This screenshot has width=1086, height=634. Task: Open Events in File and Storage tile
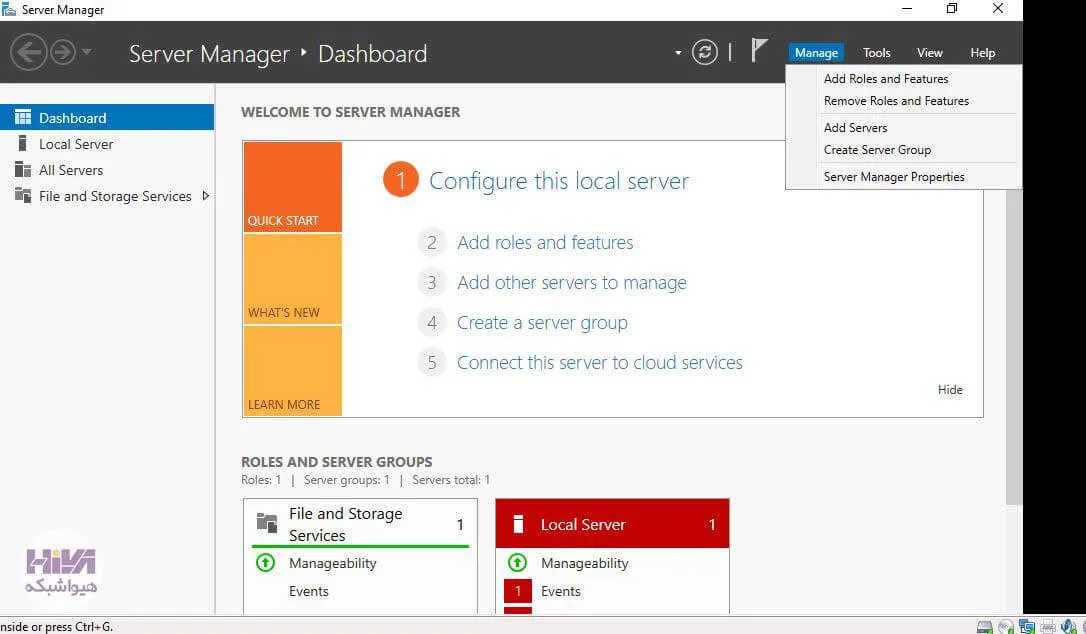point(309,592)
